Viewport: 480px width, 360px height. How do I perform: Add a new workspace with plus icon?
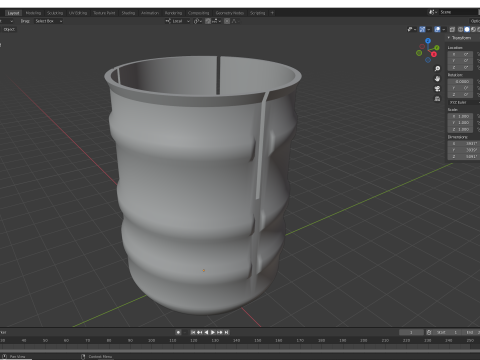[x=272, y=13]
